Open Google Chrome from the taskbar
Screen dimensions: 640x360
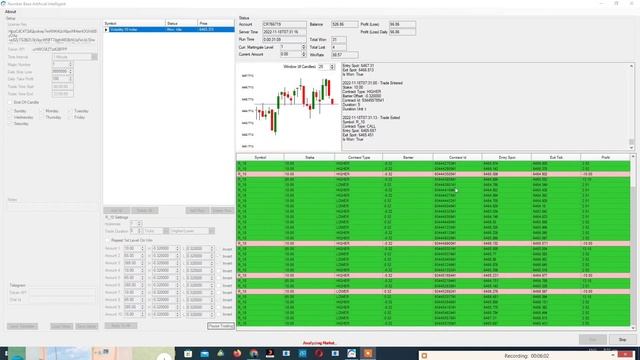coord(253,353)
